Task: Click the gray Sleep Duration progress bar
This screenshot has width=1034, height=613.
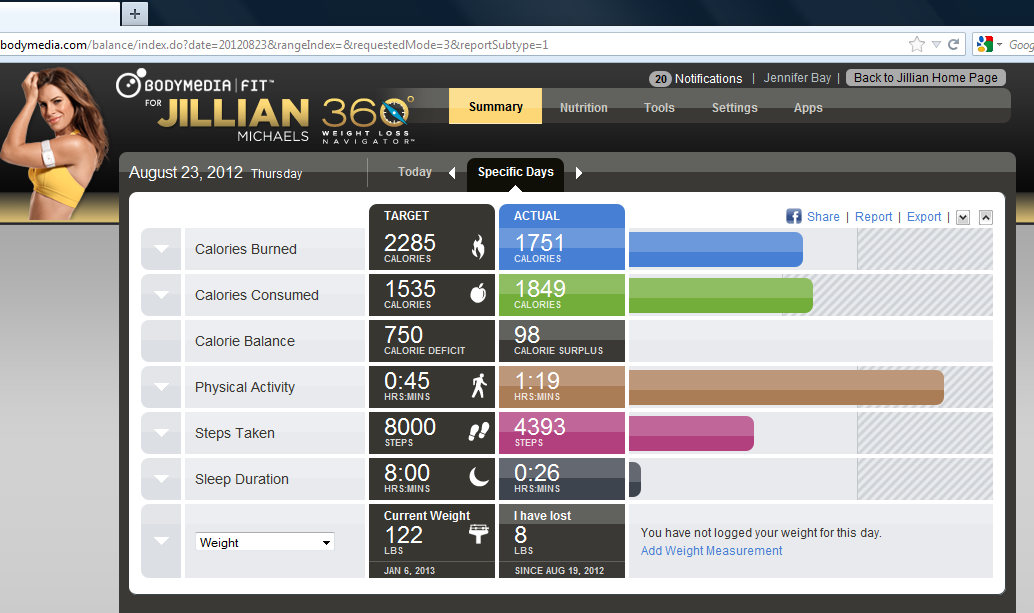Action: click(x=634, y=479)
